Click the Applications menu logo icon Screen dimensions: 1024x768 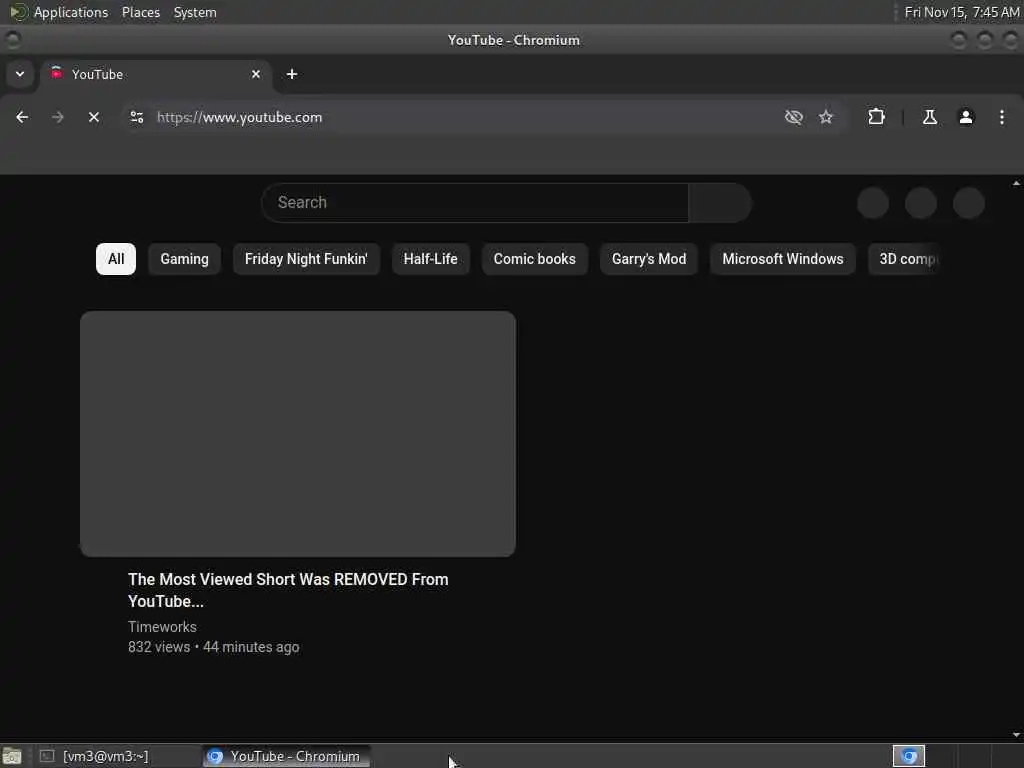click(x=18, y=12)
